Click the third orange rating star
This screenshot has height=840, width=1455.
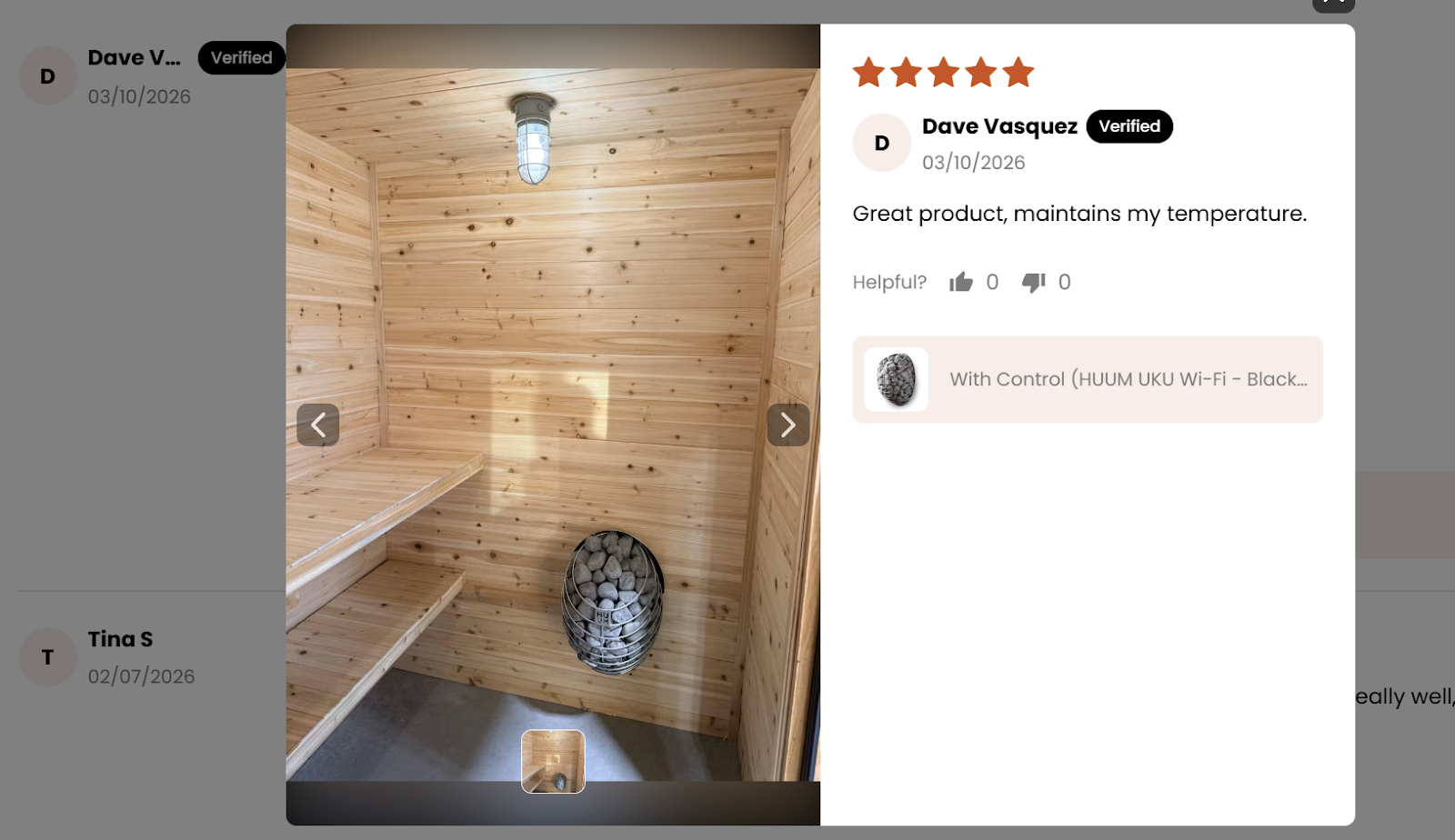tap(944, 72)
